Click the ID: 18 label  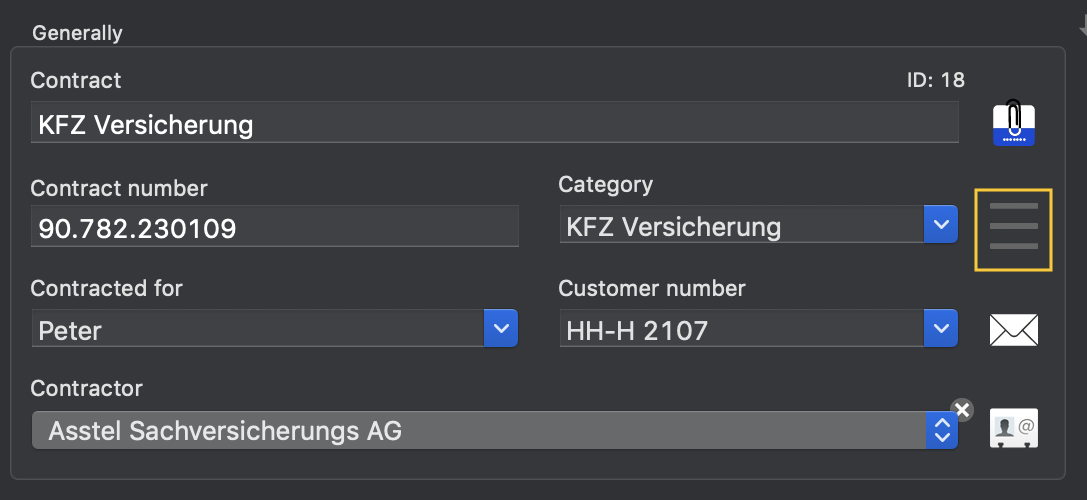pyautogui.click(x=936, y=80)
